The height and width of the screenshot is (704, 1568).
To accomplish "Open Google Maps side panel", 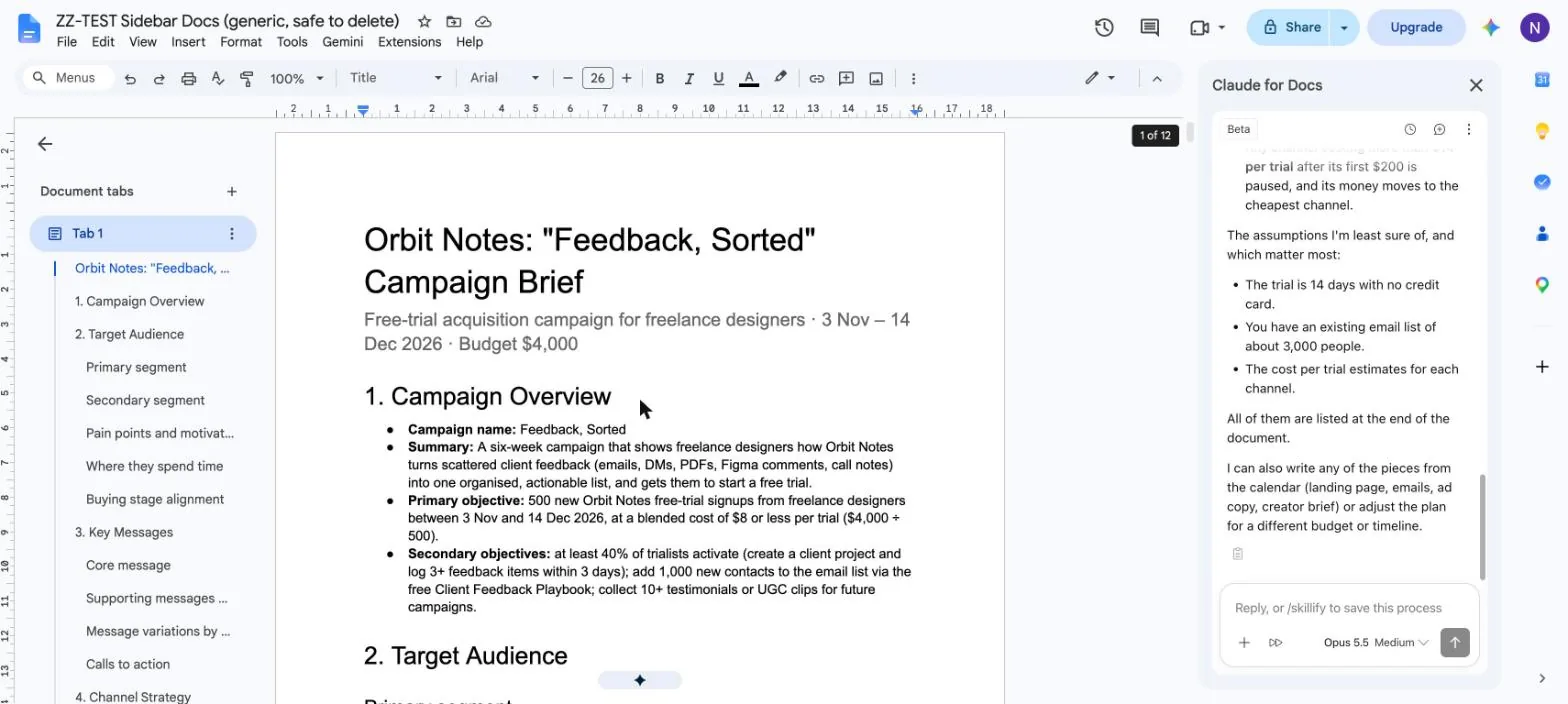I will (1542, 285).
